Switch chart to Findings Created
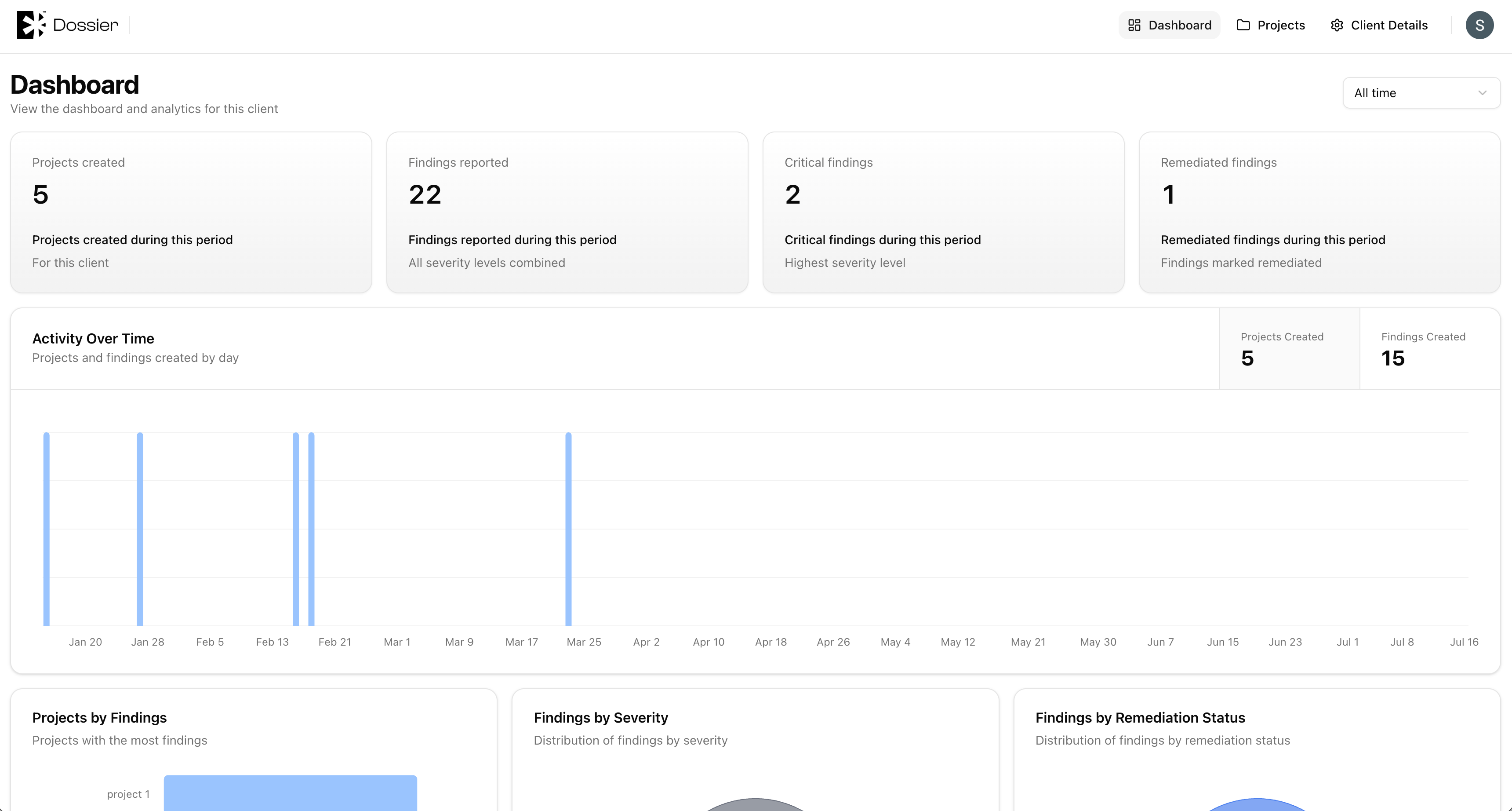Screen dimensions: 1512x811 coord(1430,349)
